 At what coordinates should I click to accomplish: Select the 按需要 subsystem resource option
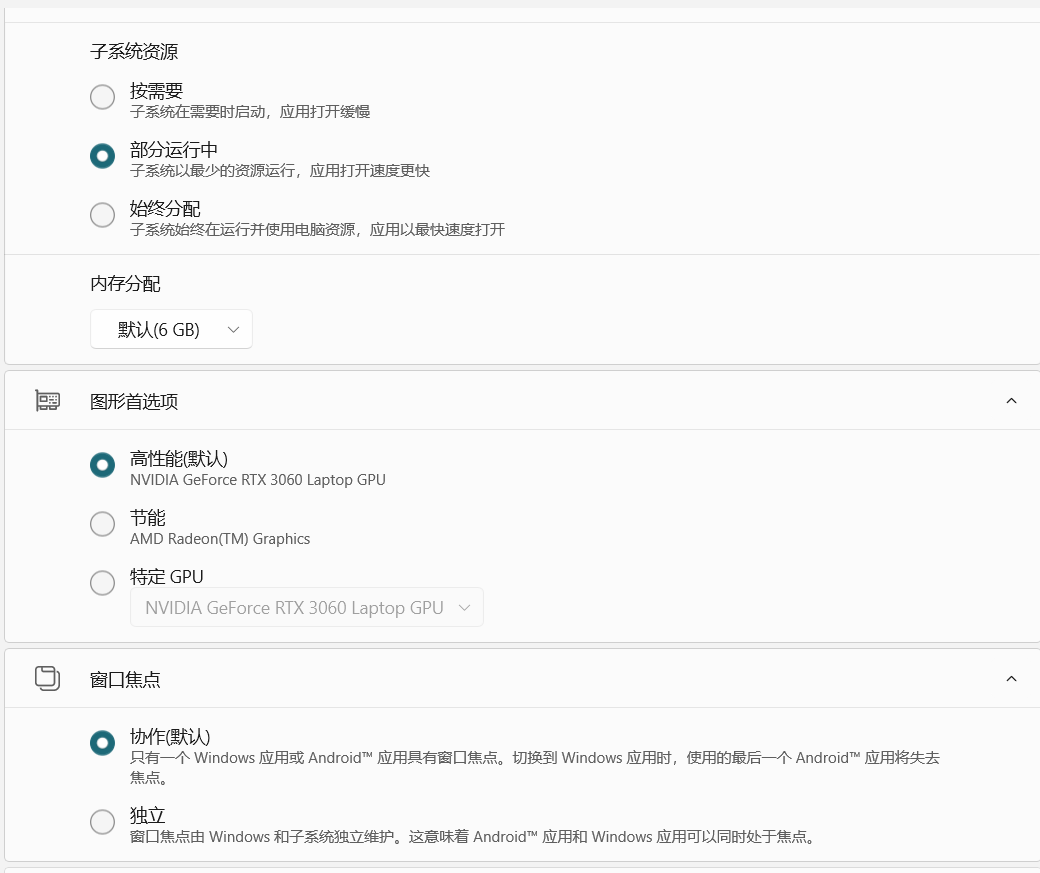point(102,97)
